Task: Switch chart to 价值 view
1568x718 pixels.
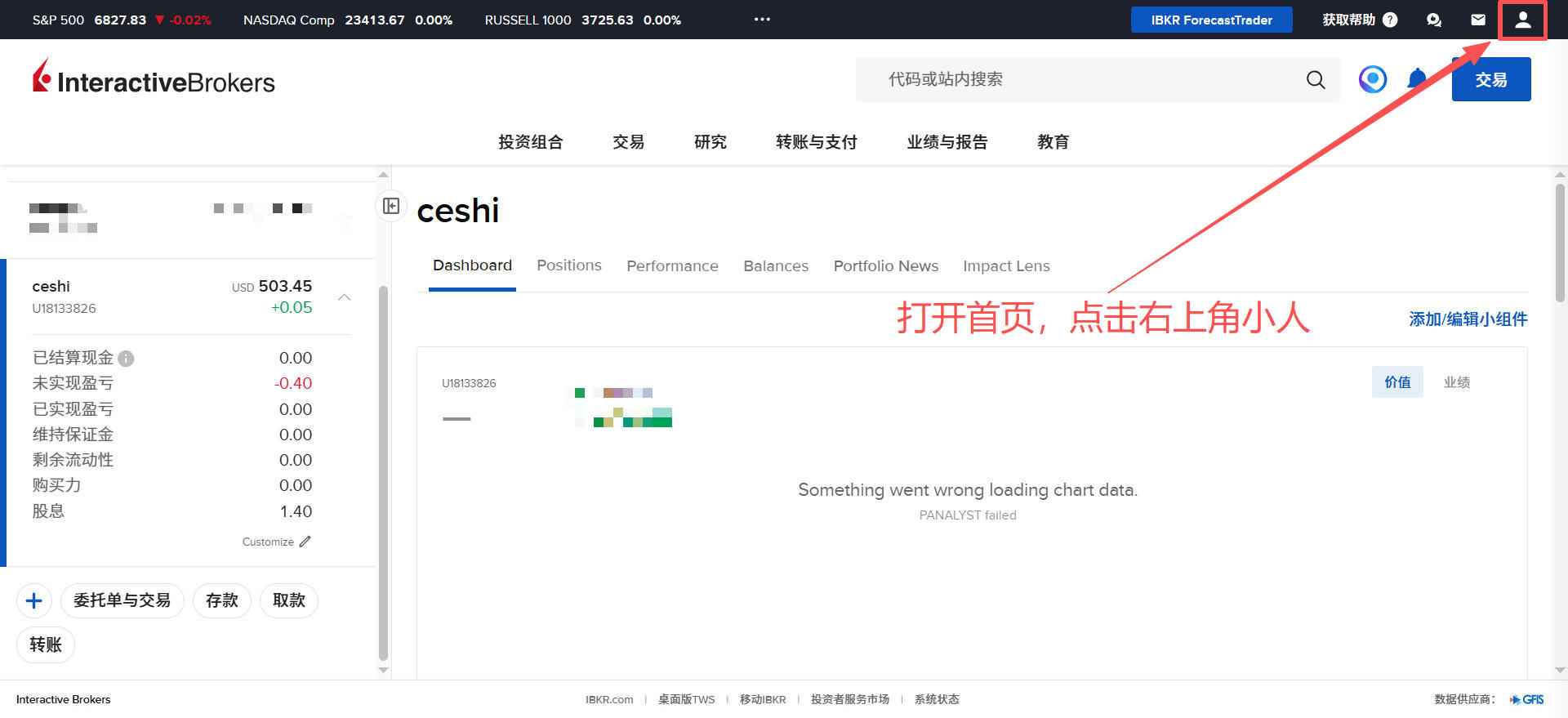Action: click(1397, 382)
